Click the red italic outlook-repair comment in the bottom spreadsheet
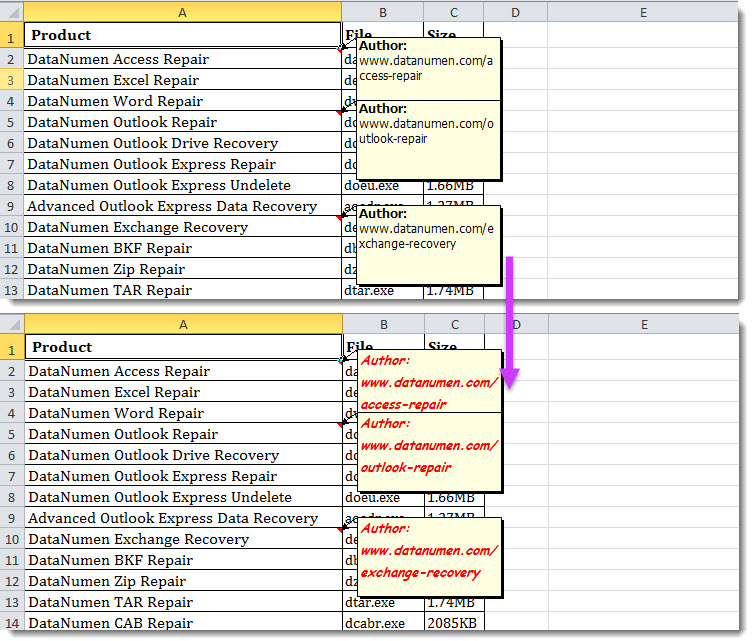Screen dimensions: 753x641 429,452
